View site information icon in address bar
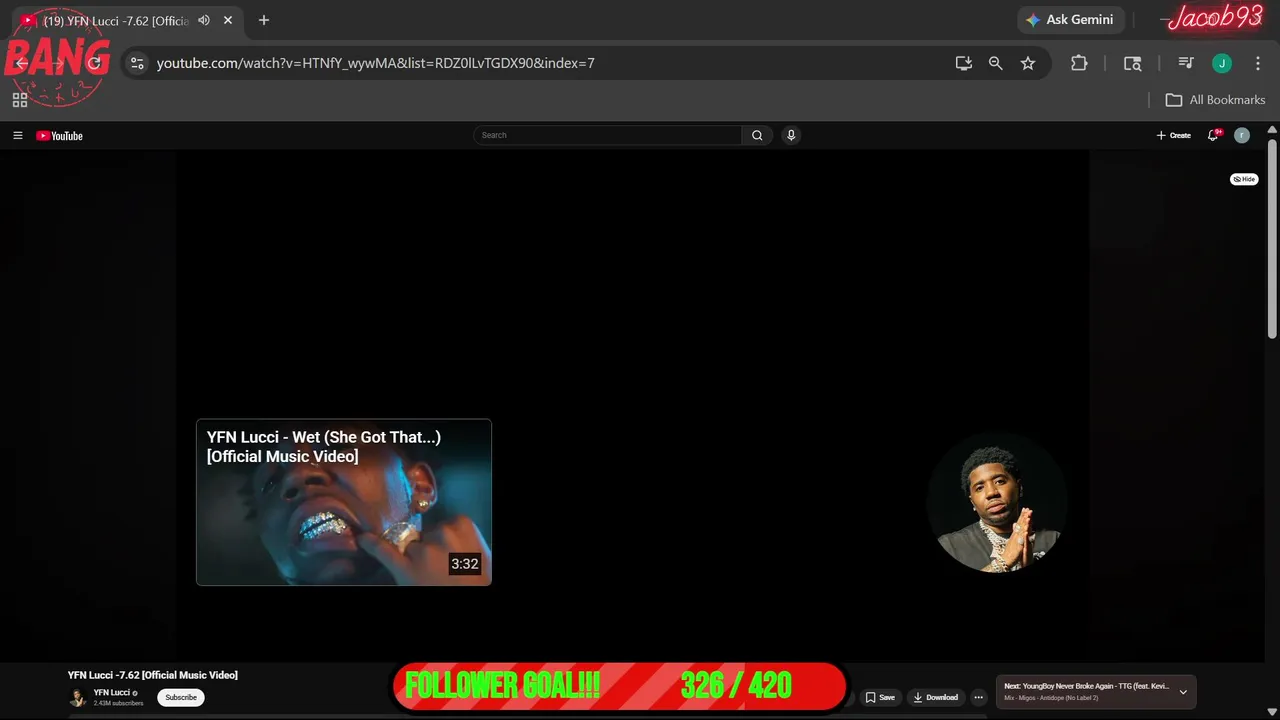 click(138, 63)
